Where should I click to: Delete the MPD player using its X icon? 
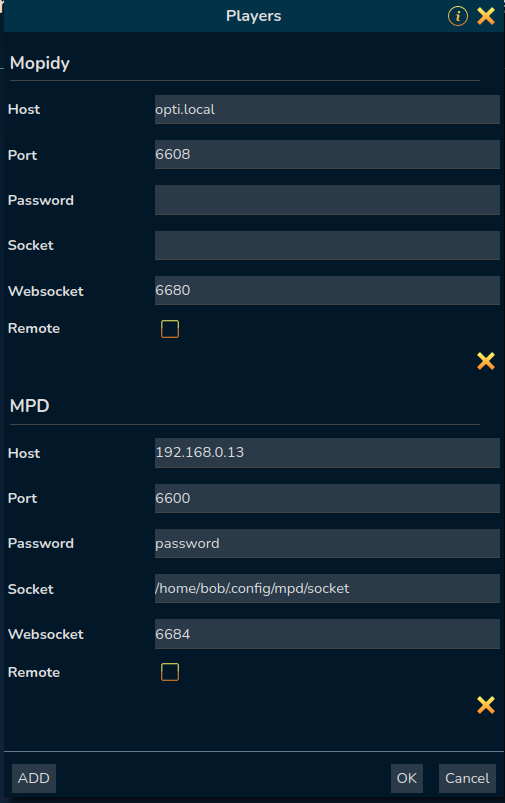pos(486,705)
